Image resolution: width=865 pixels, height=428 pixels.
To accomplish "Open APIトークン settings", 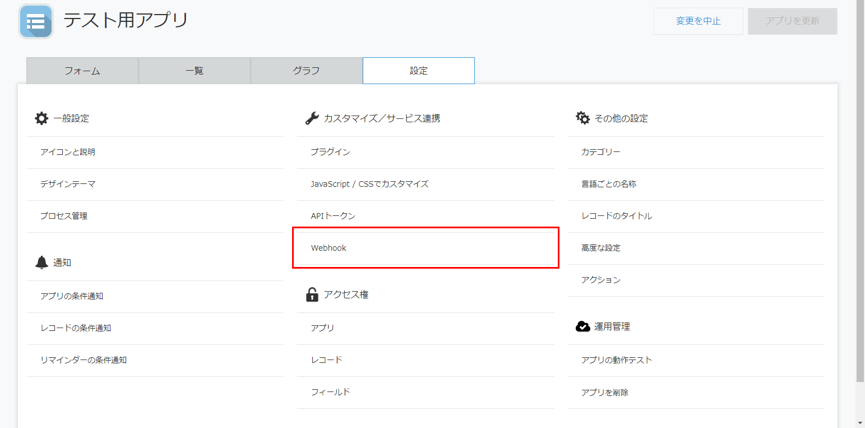I will [425, 216].
